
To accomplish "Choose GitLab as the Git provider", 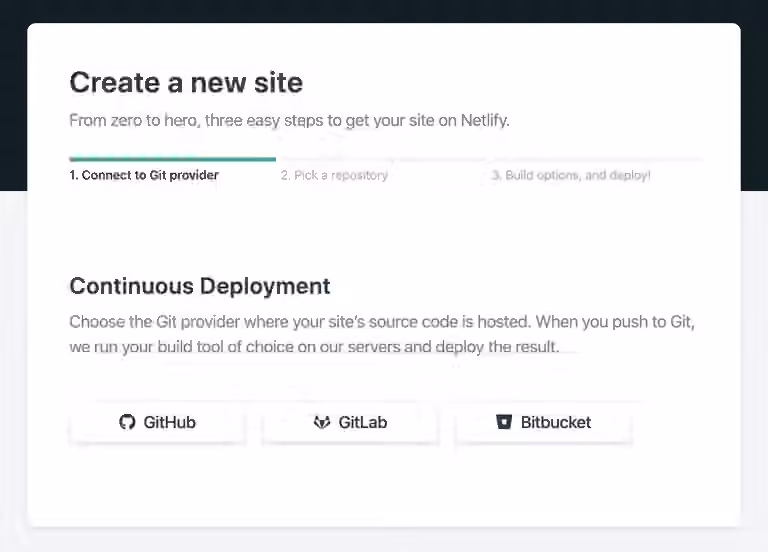I will [350, 422].
